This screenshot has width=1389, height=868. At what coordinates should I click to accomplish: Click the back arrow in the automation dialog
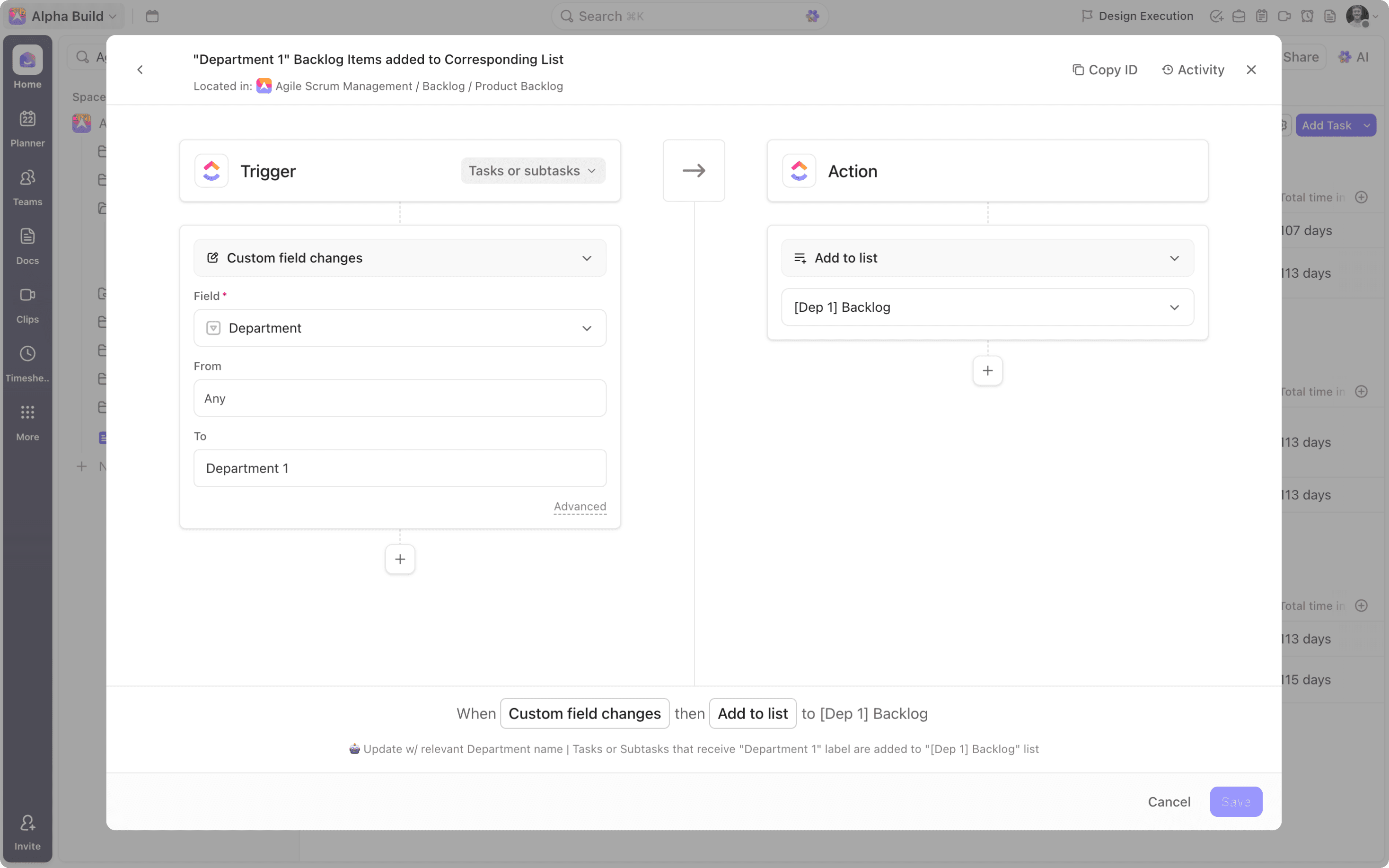(x=140, y=70)
